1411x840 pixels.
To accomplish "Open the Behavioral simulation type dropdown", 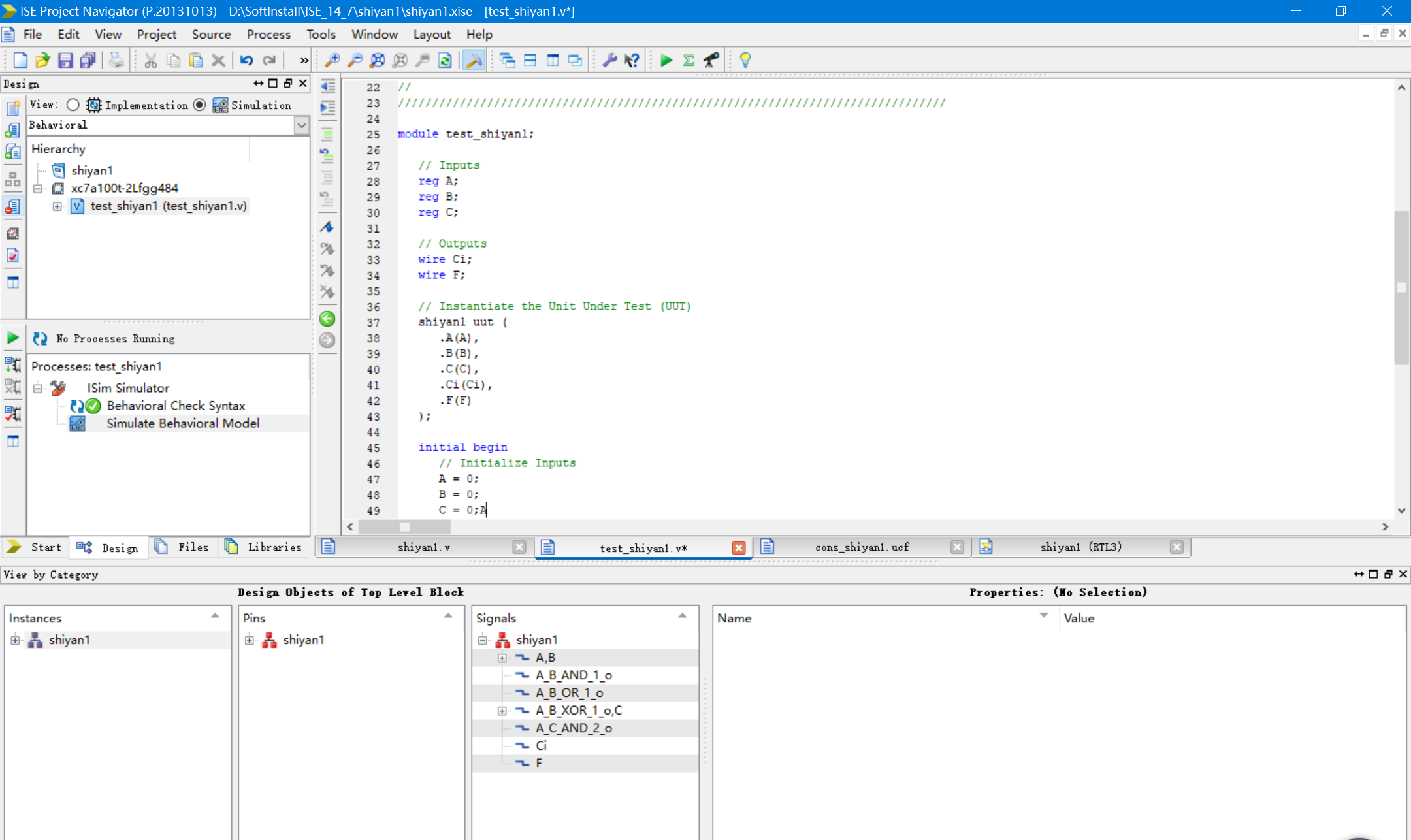I will [301, 125].
